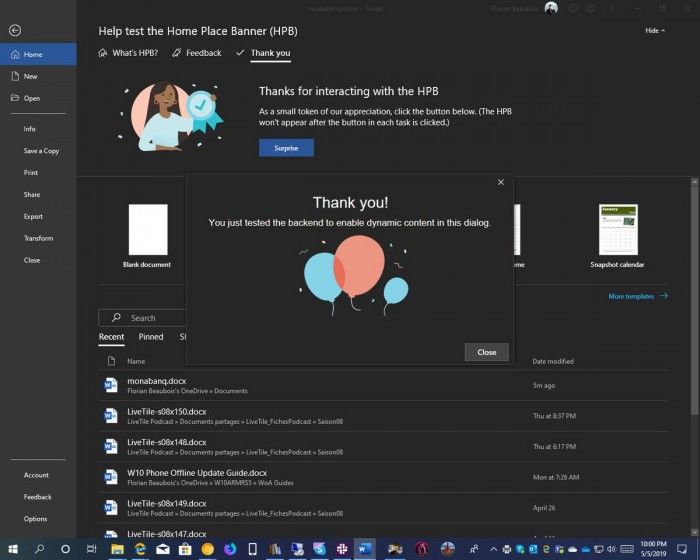Click the Word icon beside W10 Phone guide
The image size is (700, 560).
pos(111,477)
